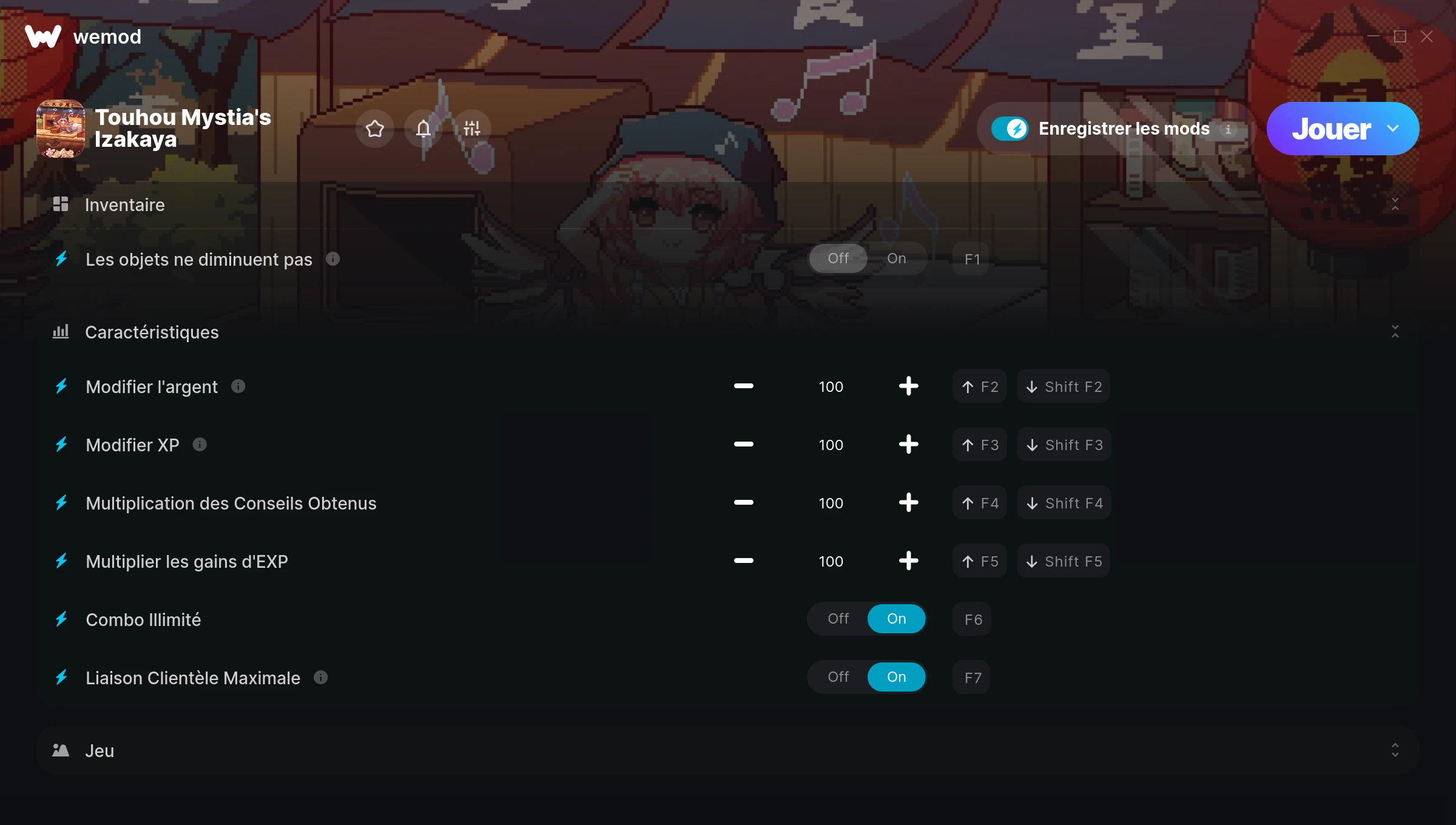Collapse the Caractéristiques section
Screen dimensions: 1456x825
pos(1395,332)
